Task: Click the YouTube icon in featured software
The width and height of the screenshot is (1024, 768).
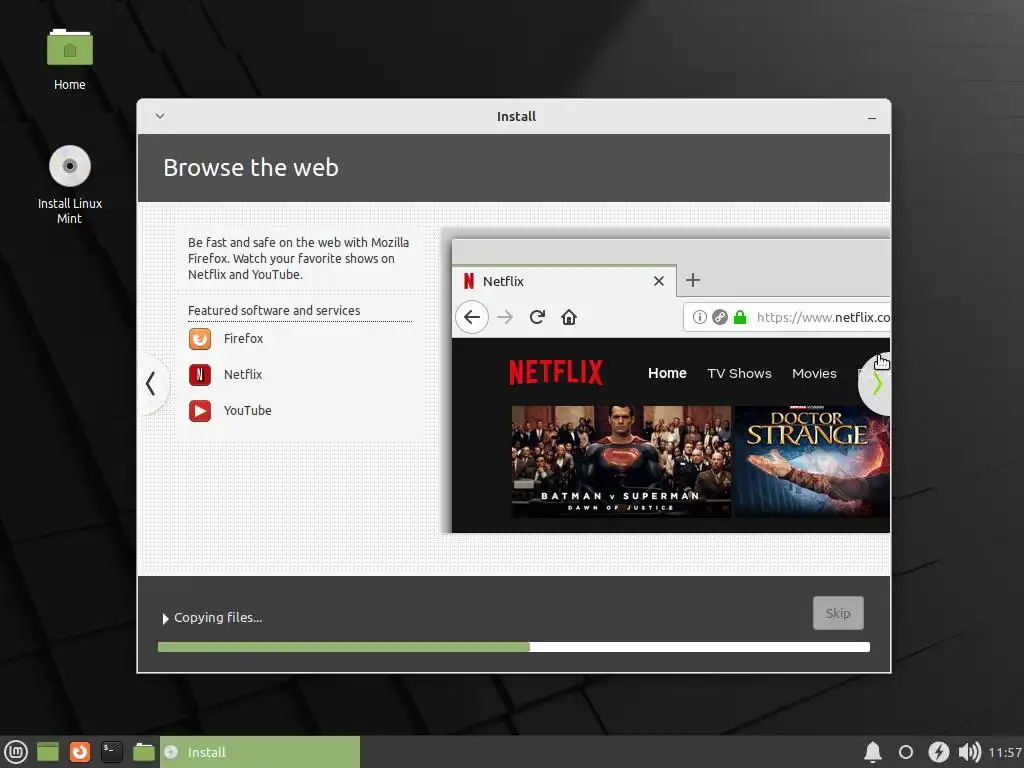Action: point(200,411)
